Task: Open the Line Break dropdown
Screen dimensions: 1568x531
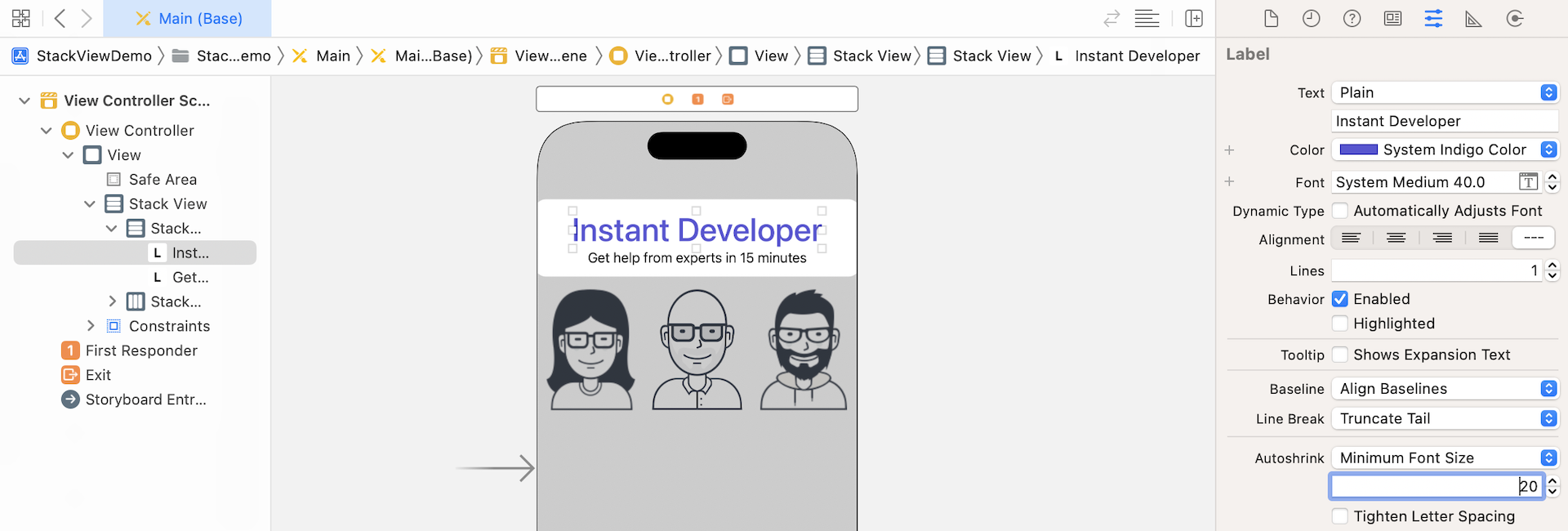Action: [x=1445, y=418]
